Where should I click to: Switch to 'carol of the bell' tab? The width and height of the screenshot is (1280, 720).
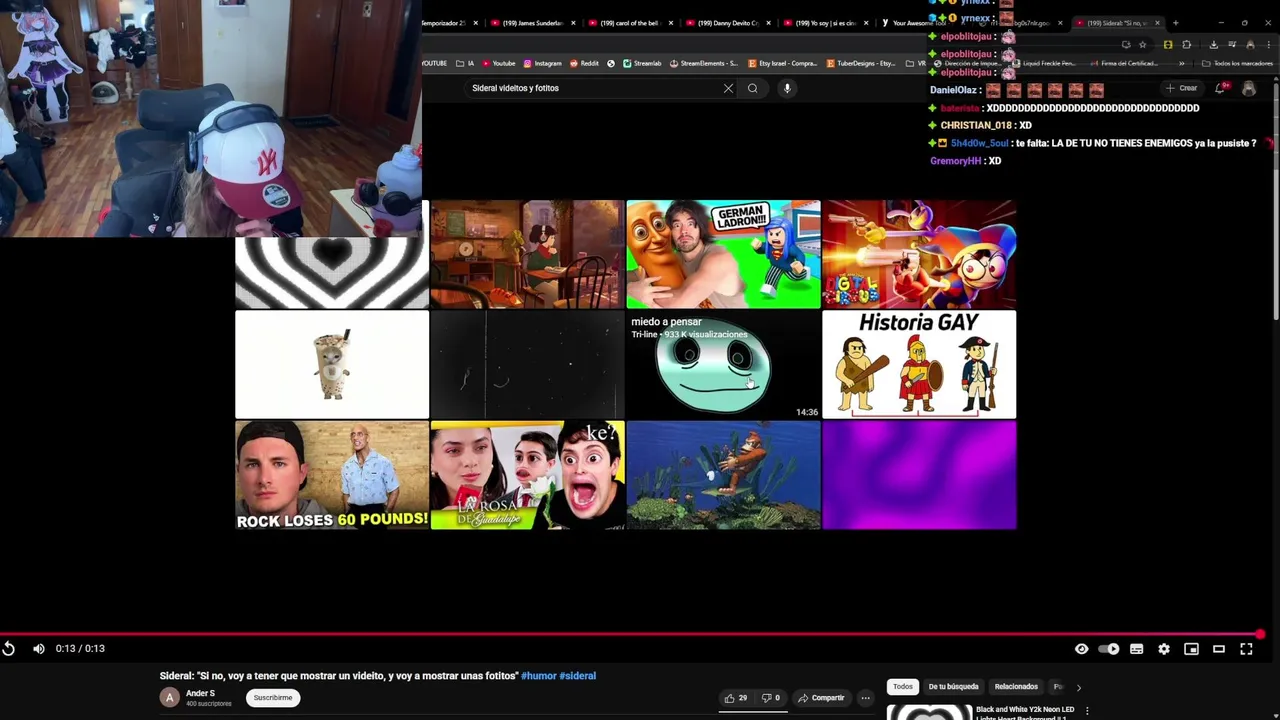[x=630, y=23]
